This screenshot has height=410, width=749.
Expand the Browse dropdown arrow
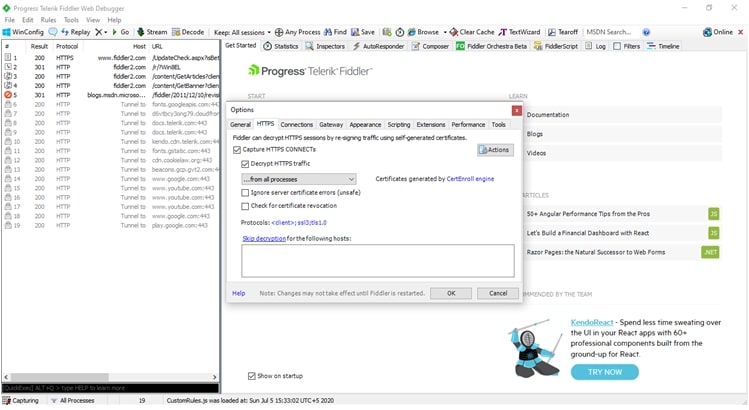[x=445, y=32]
